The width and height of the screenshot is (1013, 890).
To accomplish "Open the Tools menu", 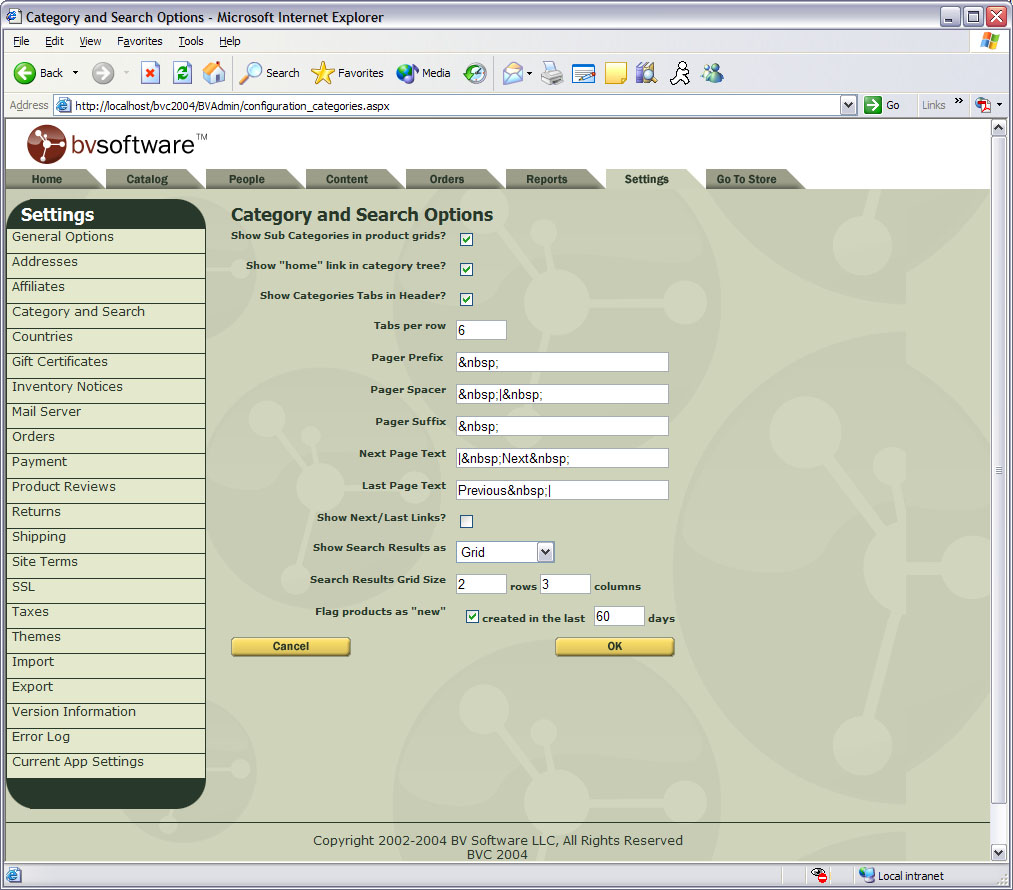I will pos(190,41).
